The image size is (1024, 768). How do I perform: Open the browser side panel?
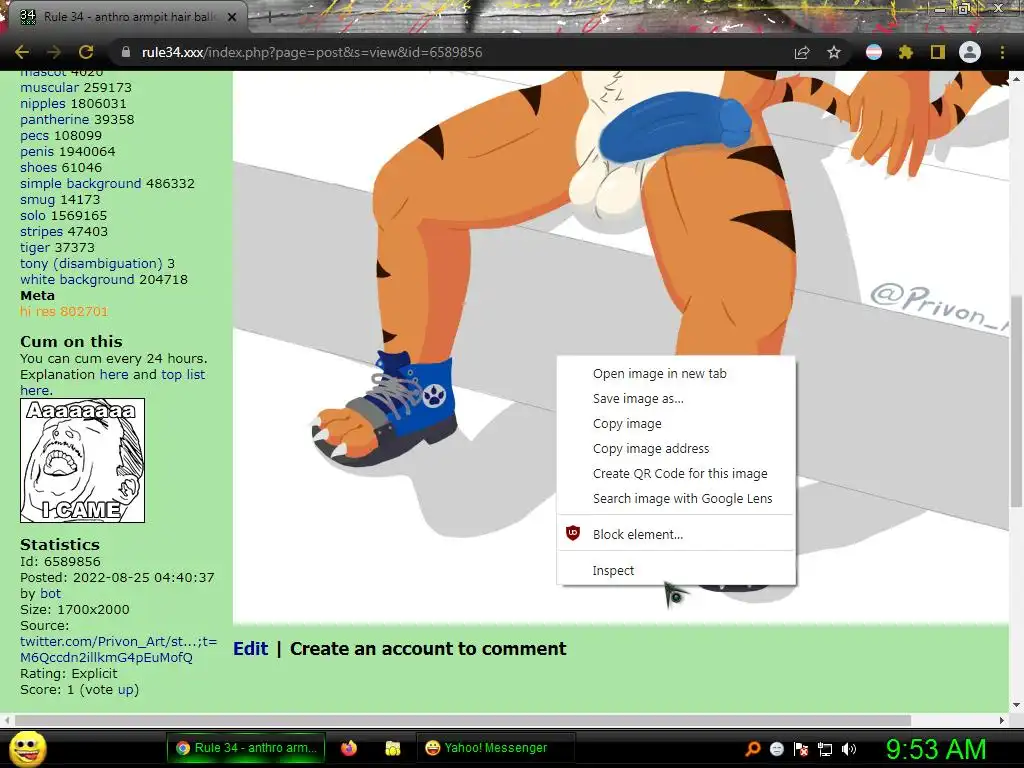click(x=938, y=52)
